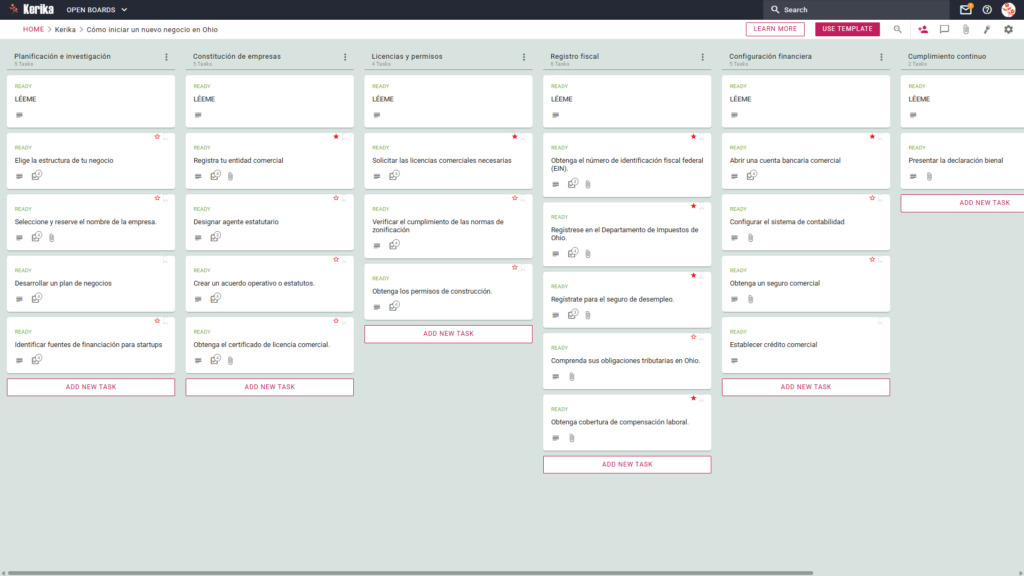Toggle star on 'Registra tu entidad comercial'

coord(336,136)
